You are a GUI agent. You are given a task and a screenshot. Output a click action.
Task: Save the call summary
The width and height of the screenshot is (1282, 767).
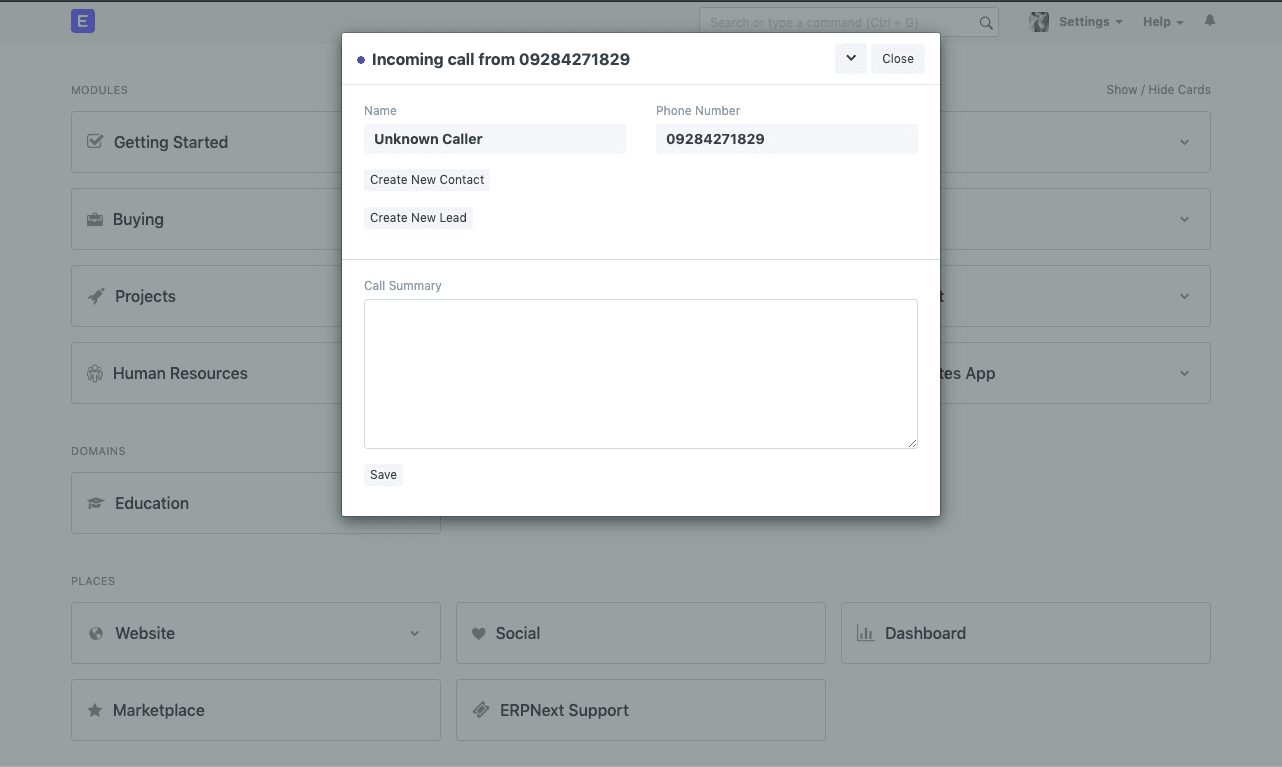click(383, 474)
